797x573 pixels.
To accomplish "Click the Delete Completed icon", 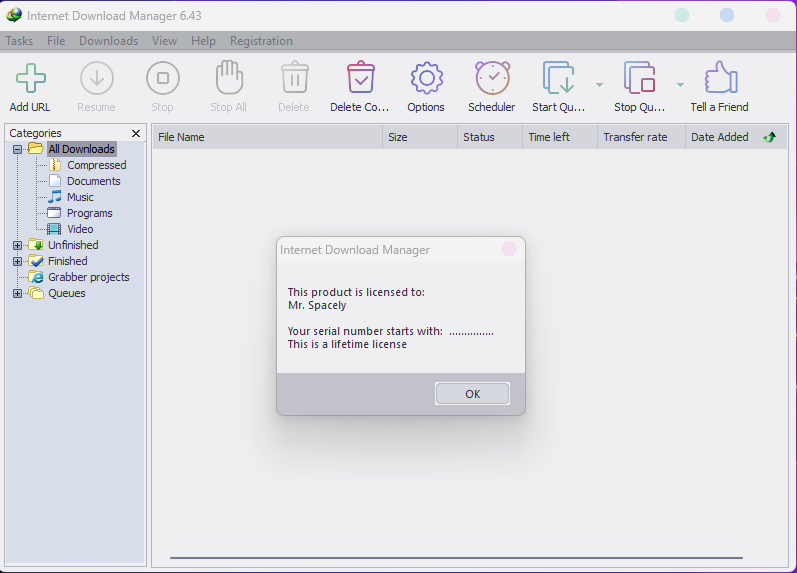I will (361, 77).
